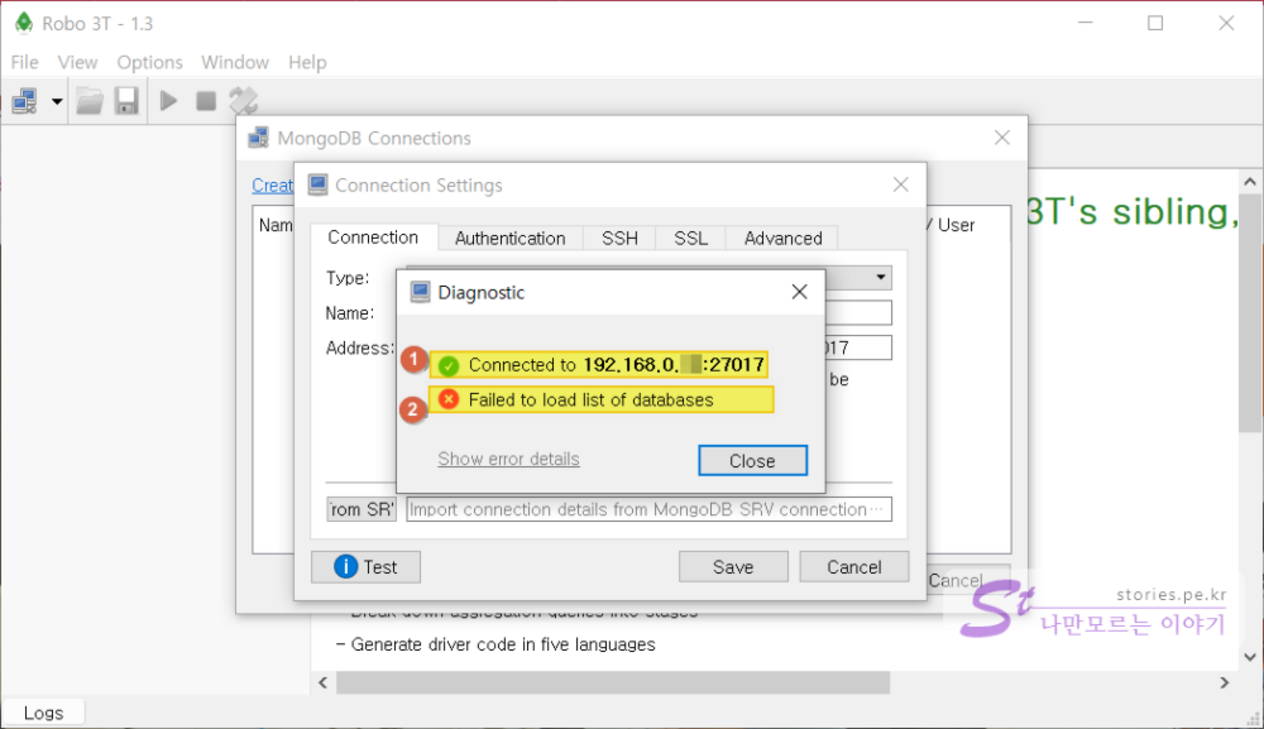The width and height of the screenshot is (1264, 729).
Task: Click the rotate/refresh toolbar icon
Action: (x=243, y=101)
